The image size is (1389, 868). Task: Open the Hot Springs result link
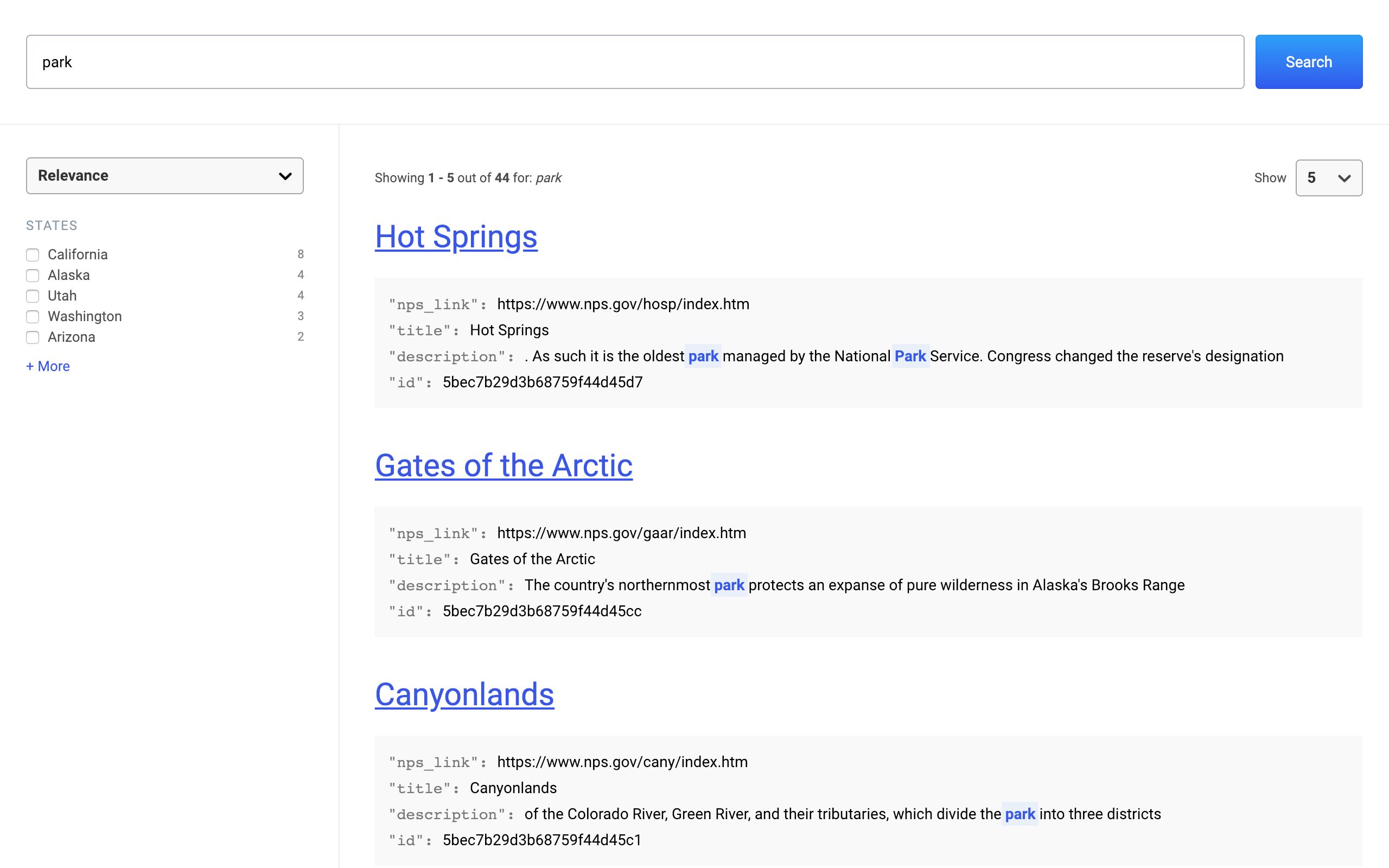456,237
